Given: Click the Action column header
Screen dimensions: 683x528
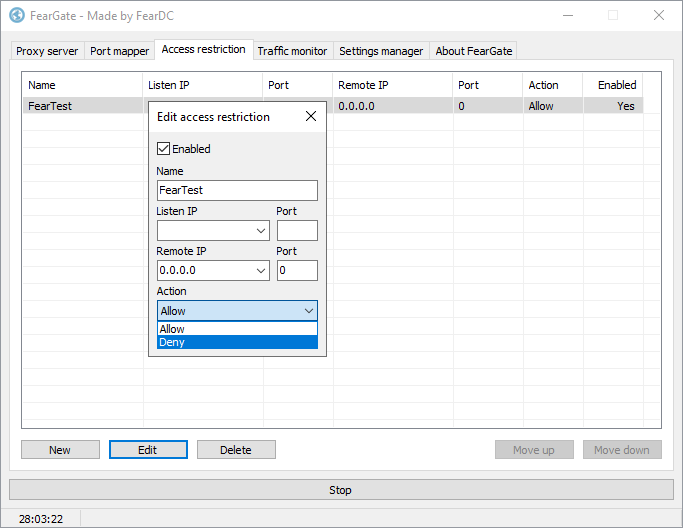Looking at the screenshot, I should point(552,85).
